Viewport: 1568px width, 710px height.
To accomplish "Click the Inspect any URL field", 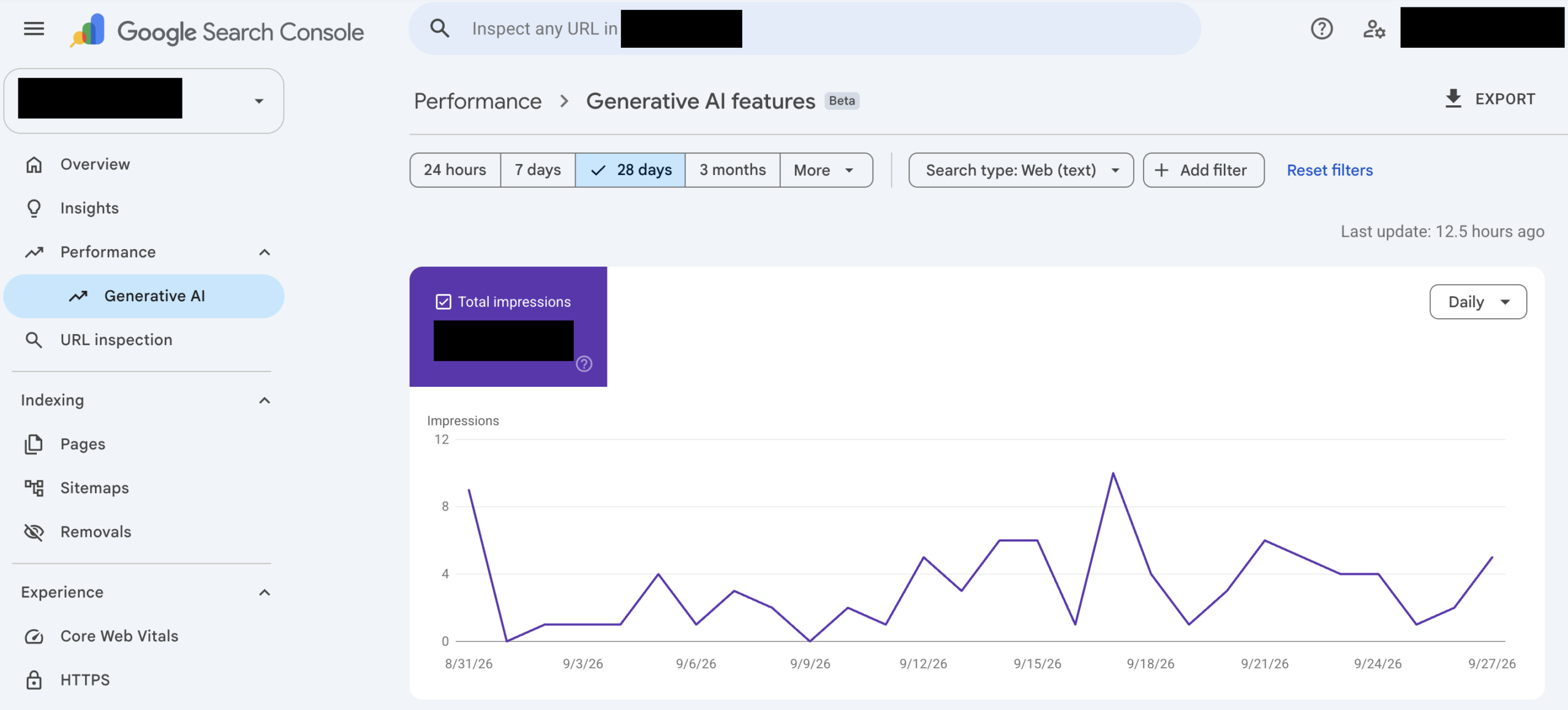I will [804, 29].
